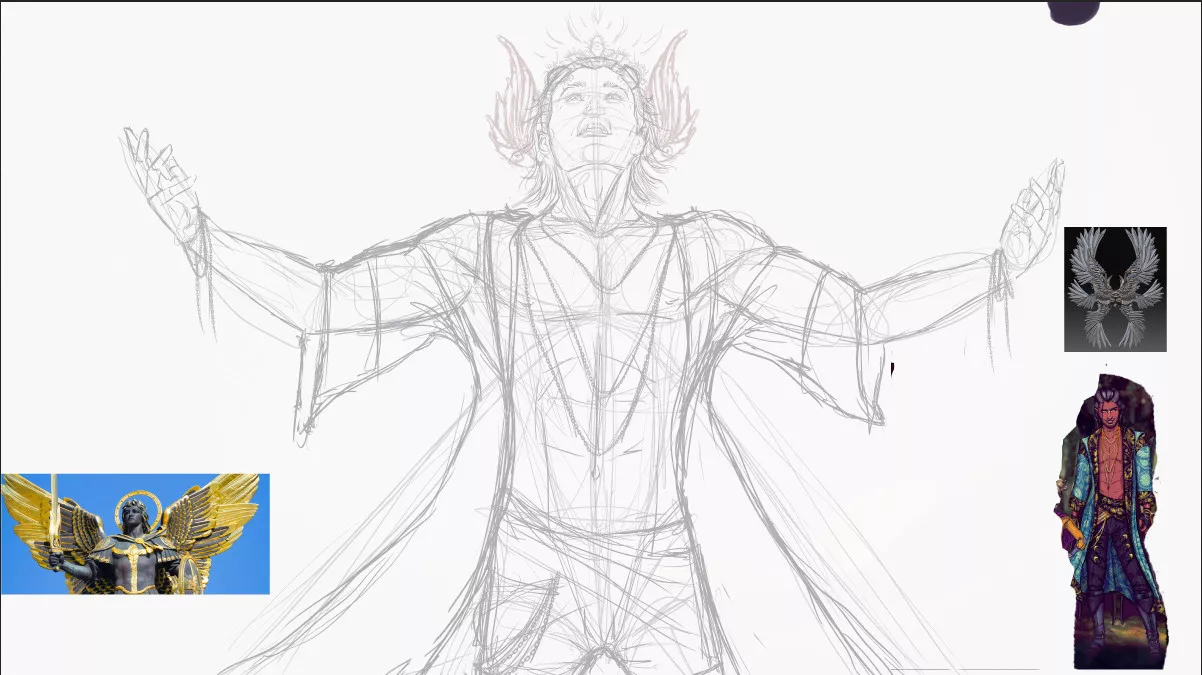The height and width of the screenshot is (675, 1202).
Task: Click the sketched raised hand on canvas left
Action: point(162,178)
